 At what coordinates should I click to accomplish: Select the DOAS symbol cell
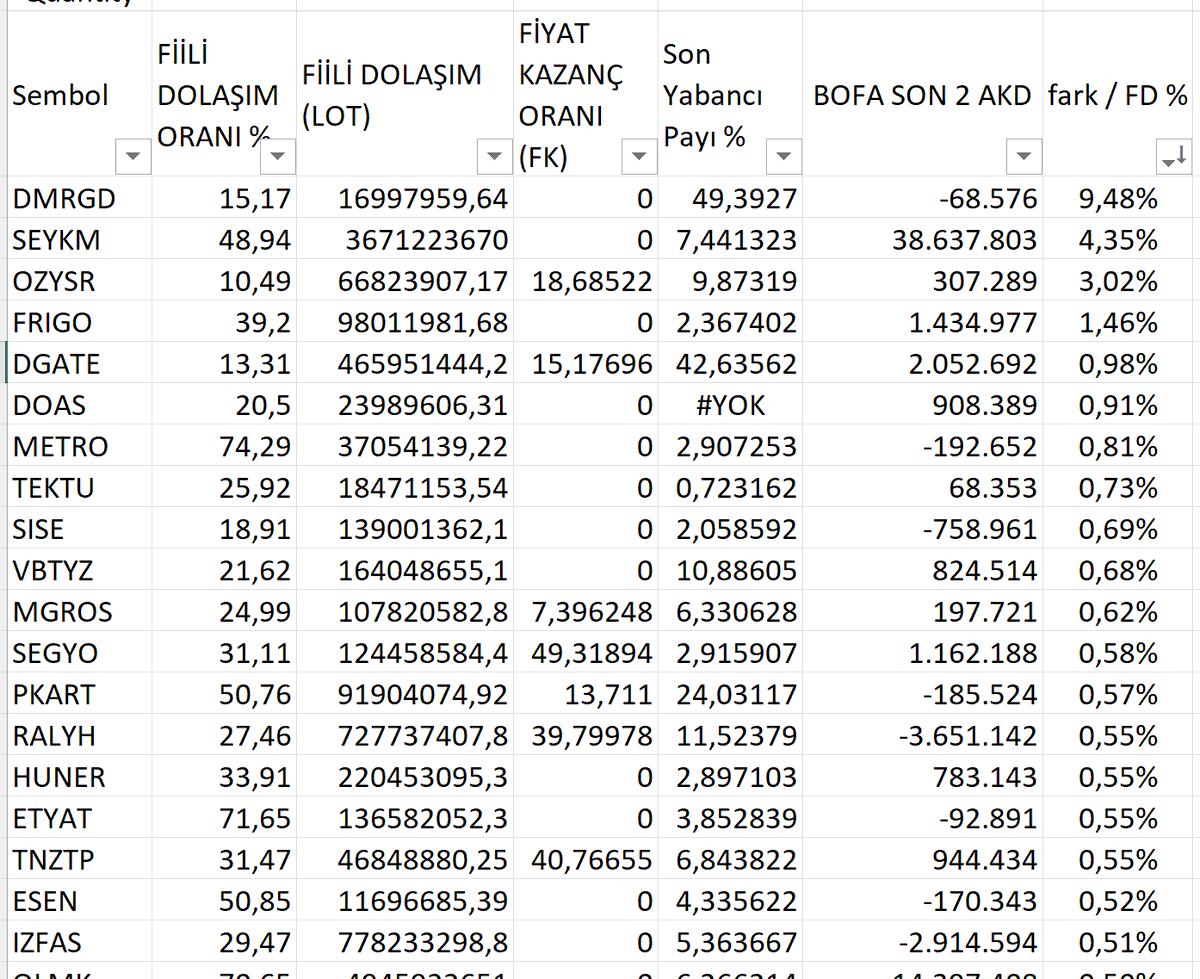point(79,405)
